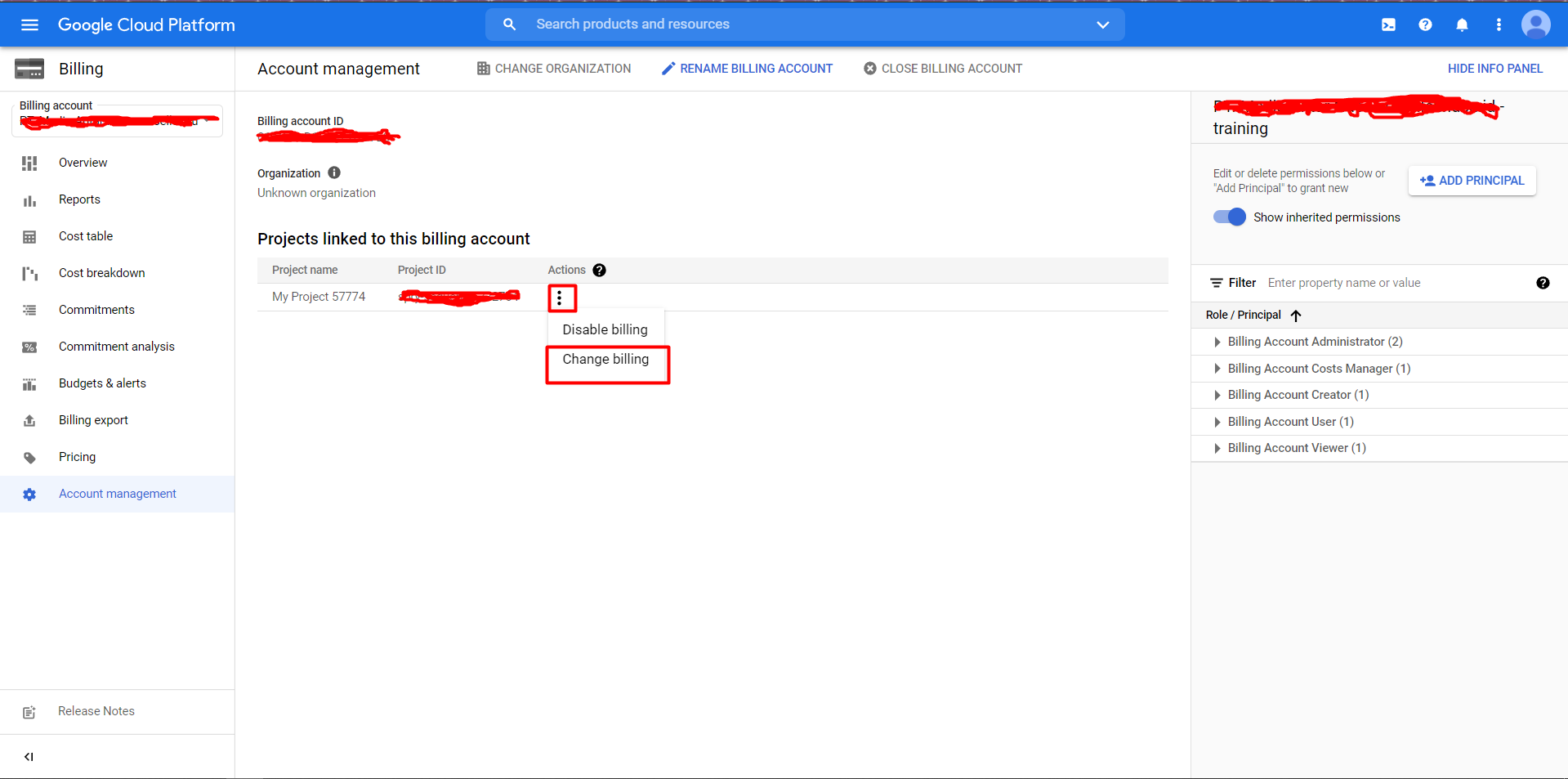
Task: Click Unknown organization text
Action: [x=316, y=193]
